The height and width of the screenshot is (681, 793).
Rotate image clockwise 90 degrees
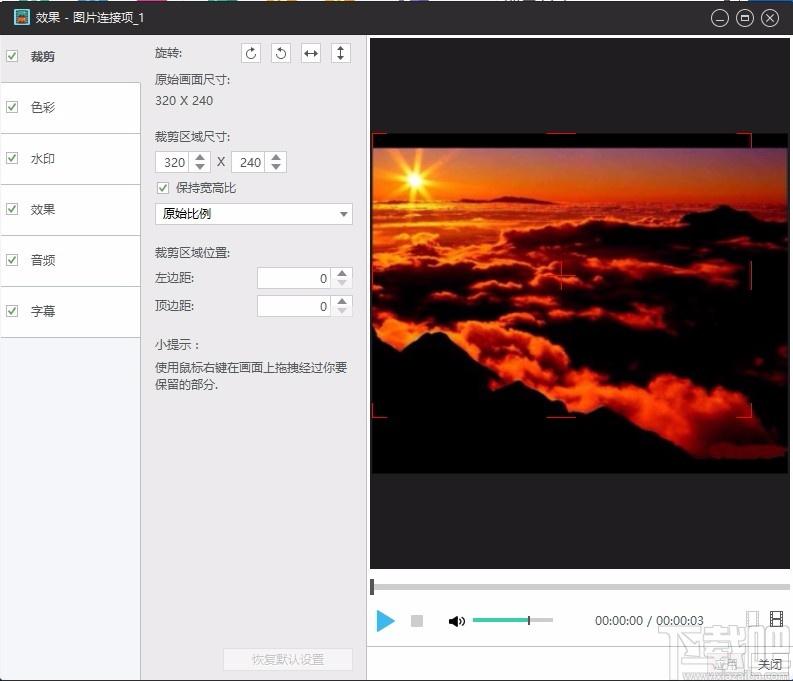tap(251, 53)
